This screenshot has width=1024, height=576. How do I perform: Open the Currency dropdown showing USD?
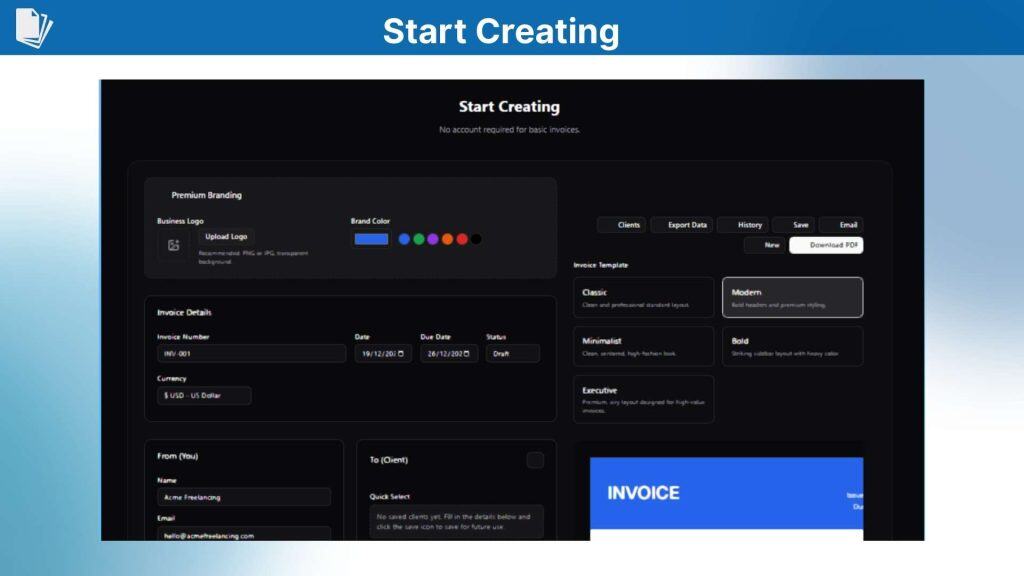[x=203, y=395]
